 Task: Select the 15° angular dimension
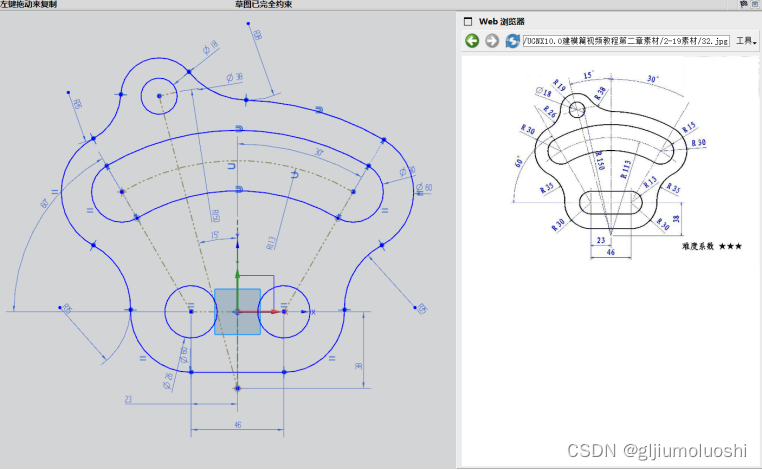coord(215,235)
